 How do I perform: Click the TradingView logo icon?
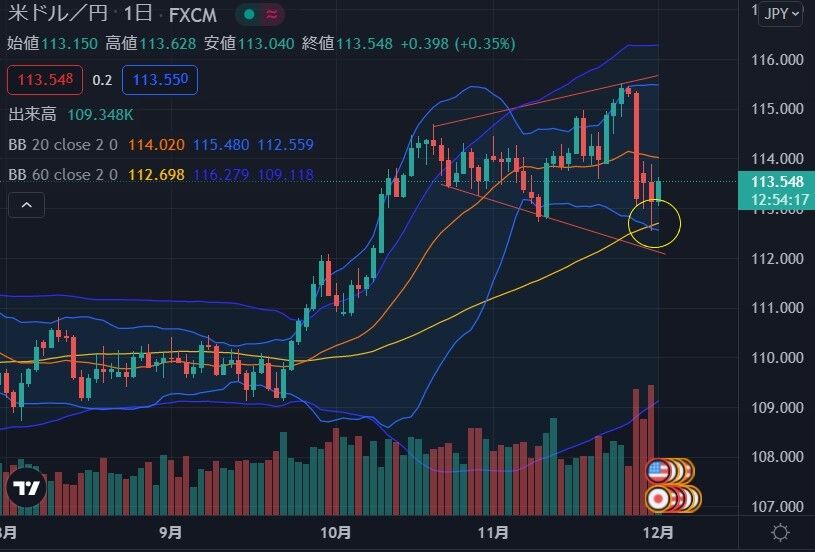point(26,488)
